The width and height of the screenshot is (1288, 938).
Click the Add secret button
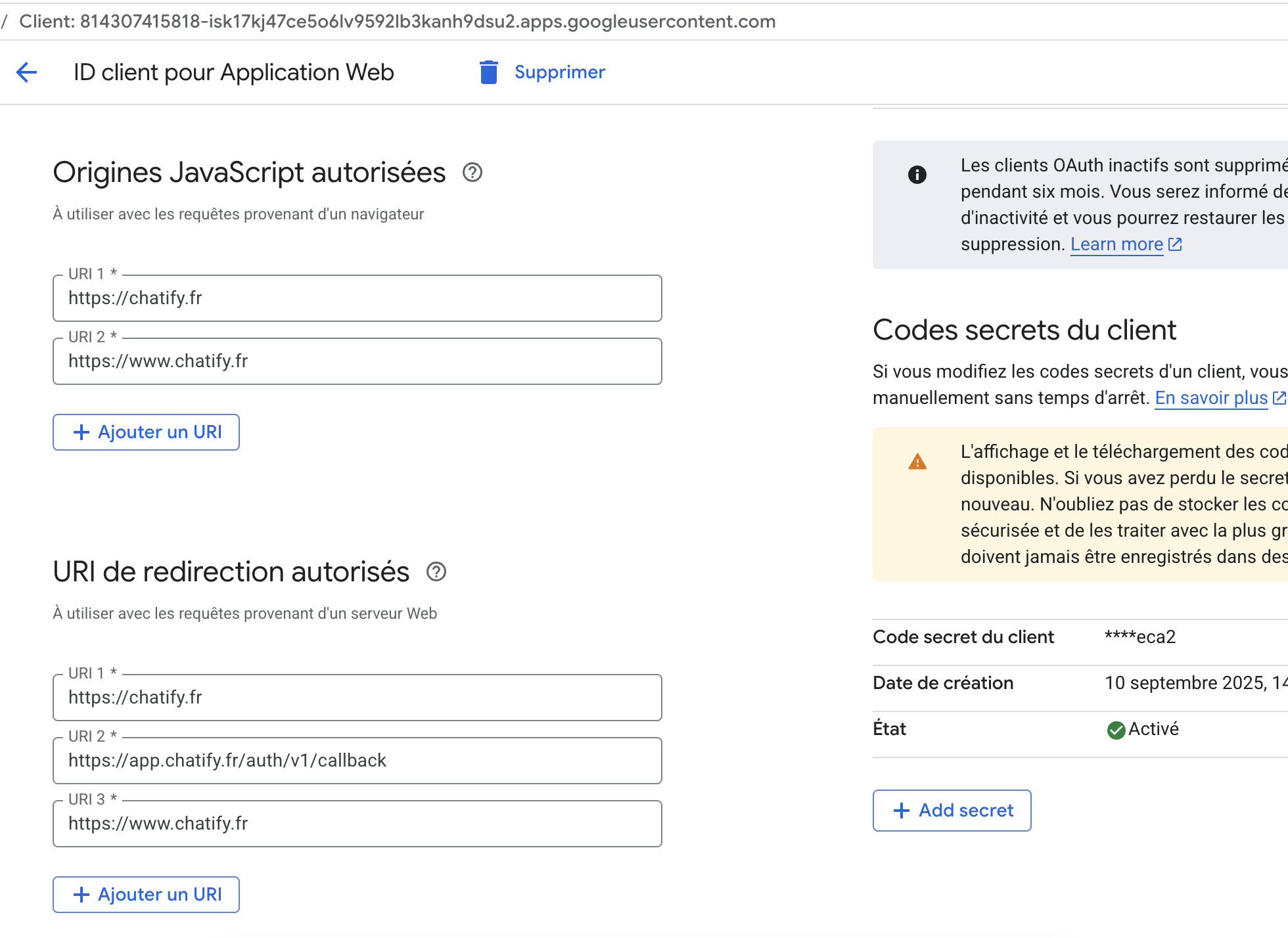coord(952,811)
